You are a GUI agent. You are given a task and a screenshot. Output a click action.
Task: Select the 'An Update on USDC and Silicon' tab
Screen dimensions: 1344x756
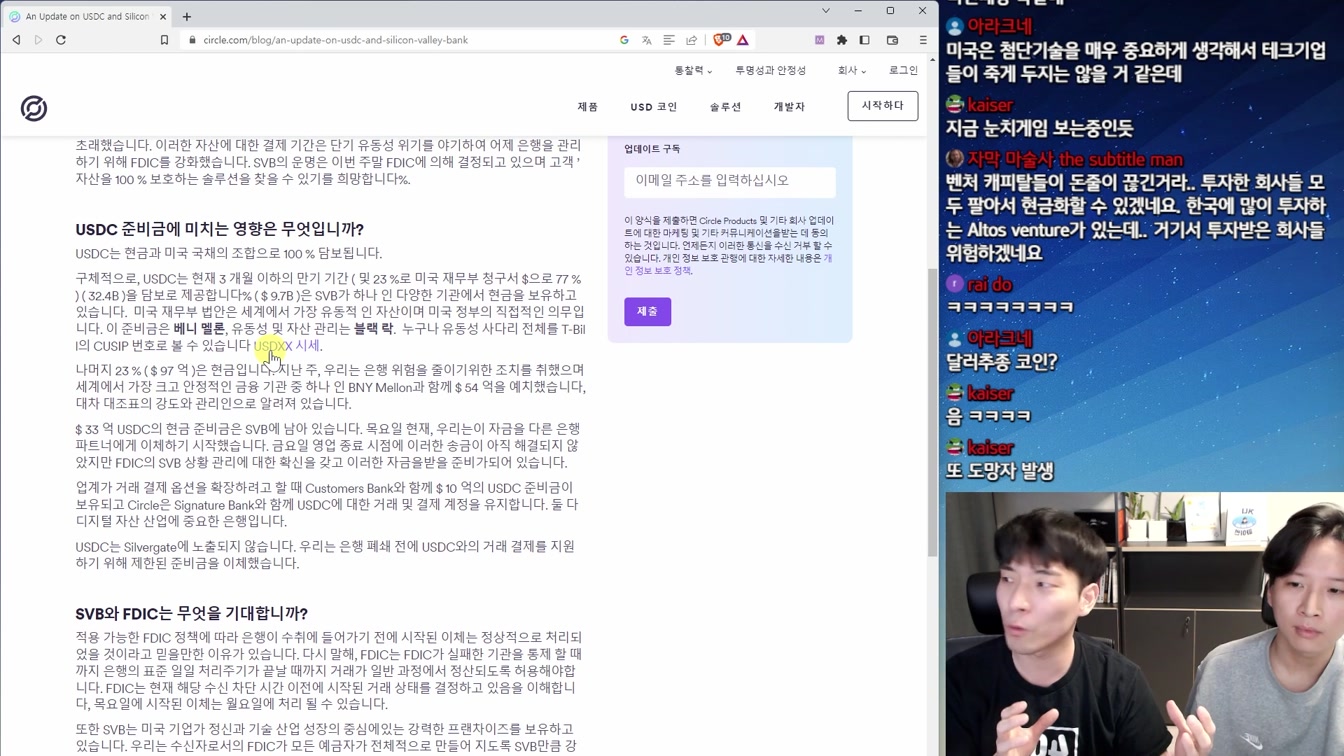click(87, 16)
